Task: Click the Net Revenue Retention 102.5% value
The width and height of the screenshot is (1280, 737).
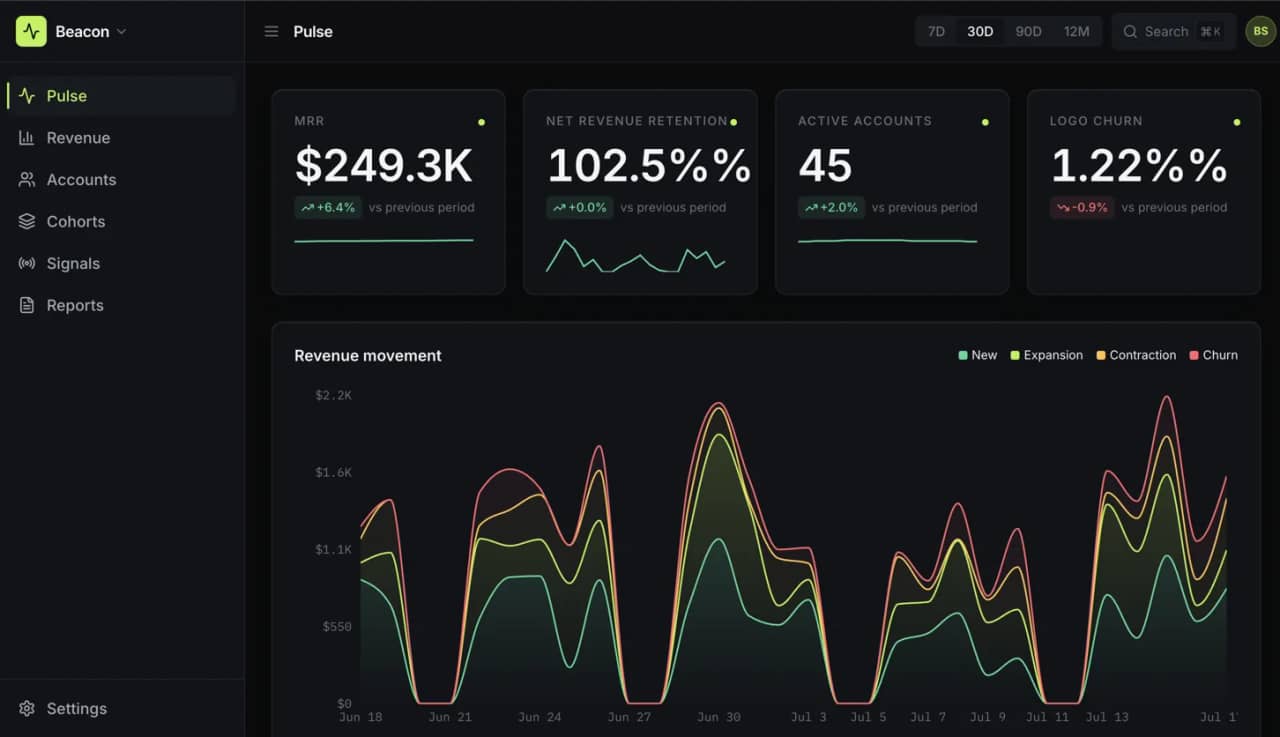Action: (x=649, y=166)
